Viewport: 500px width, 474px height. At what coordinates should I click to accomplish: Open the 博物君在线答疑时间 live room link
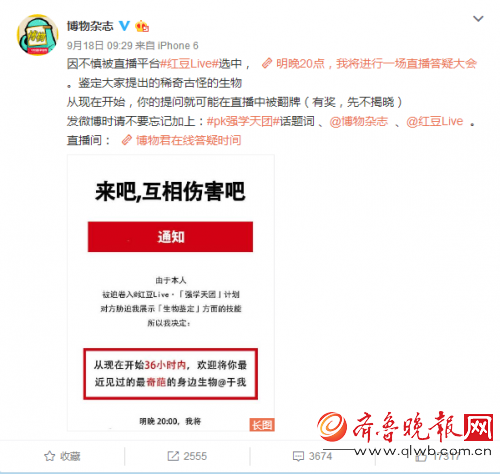click(x=188, y=140)
